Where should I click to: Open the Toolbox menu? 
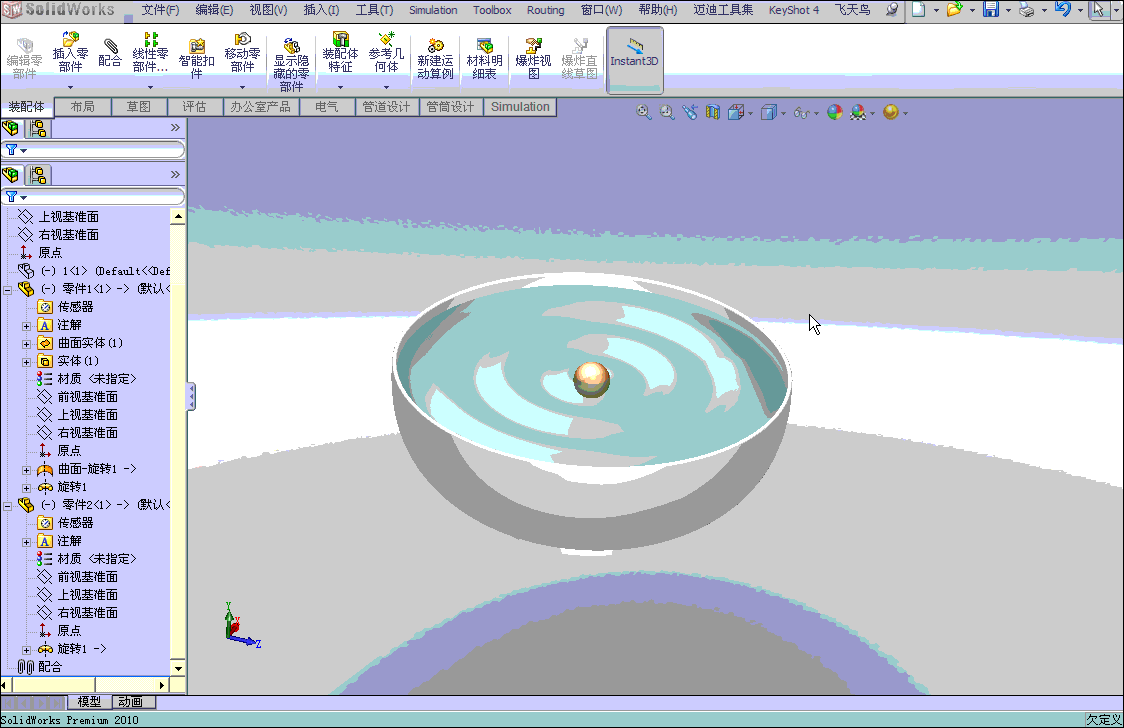click(492, 10)
